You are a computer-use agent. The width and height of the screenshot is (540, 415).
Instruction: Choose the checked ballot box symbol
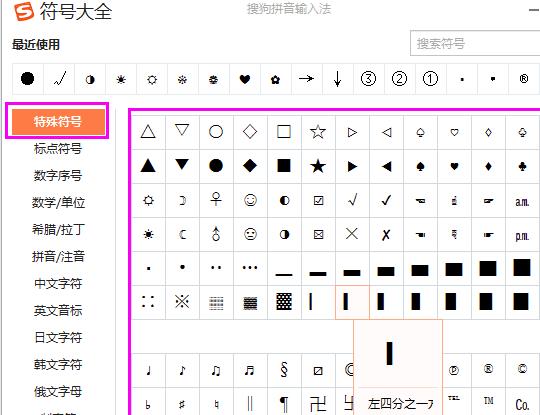point(318,200)
